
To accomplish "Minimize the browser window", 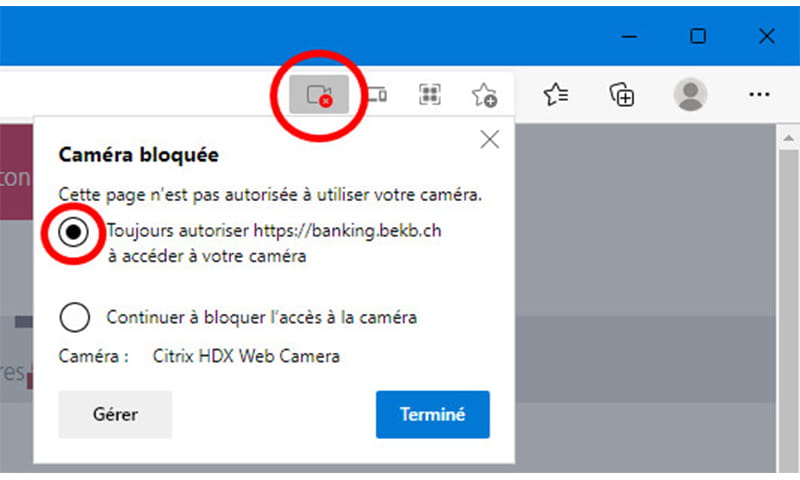I will click(x=630, y=36).
